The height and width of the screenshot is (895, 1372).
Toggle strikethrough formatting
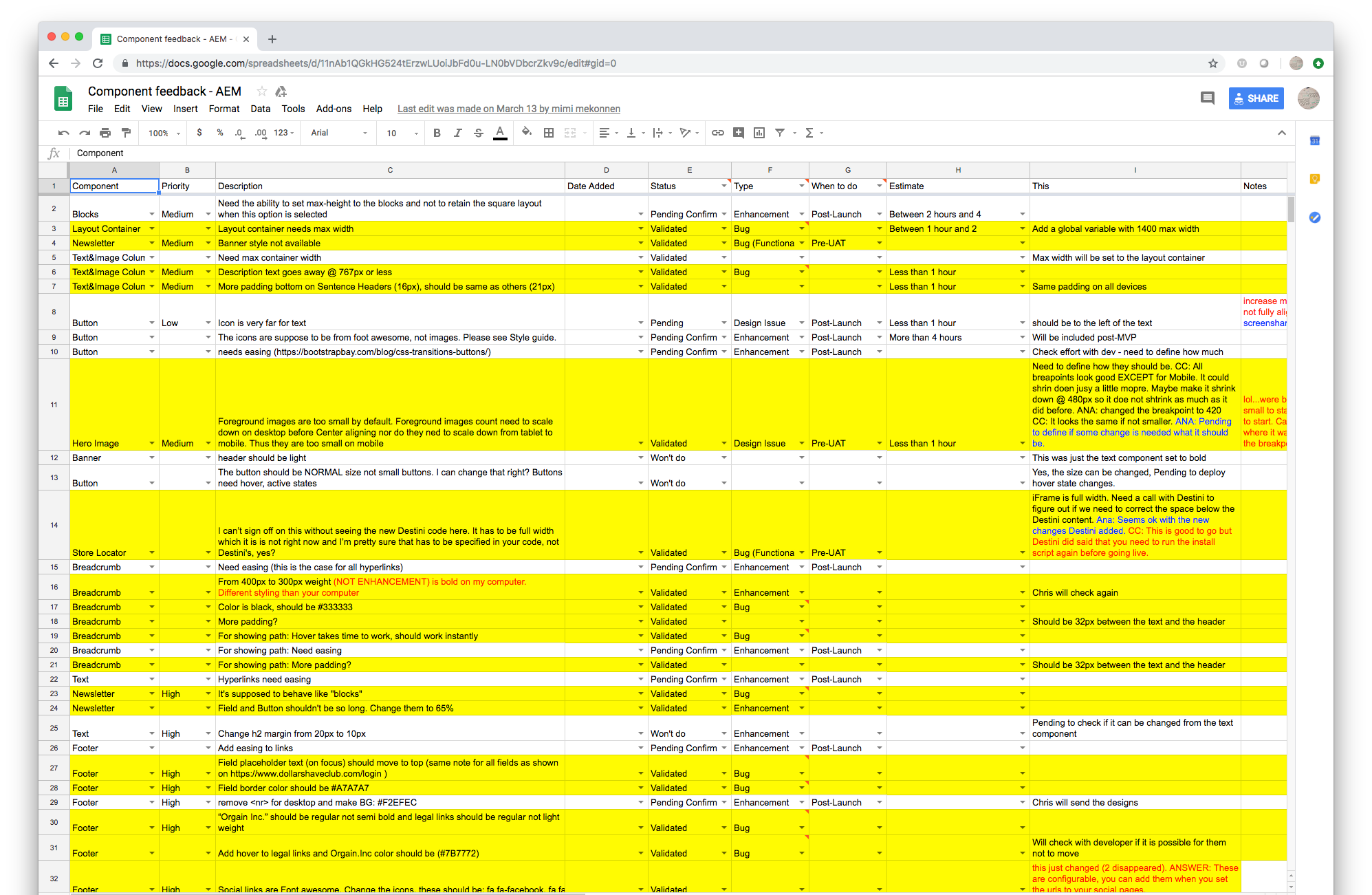pyautogui.click(x=479, y=133)
